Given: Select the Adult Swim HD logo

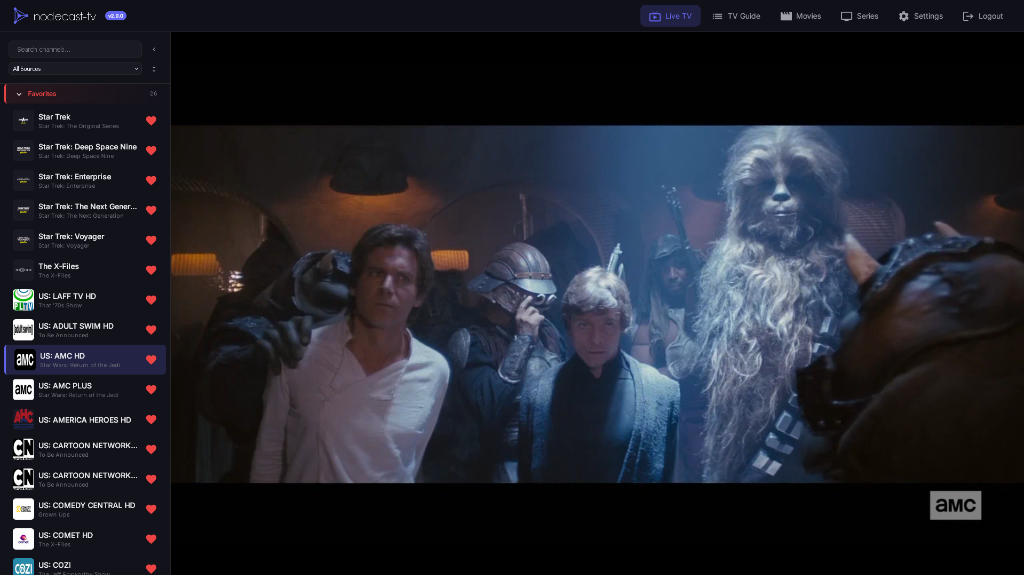Looking at the screenshot, I should tap(24, 330).
